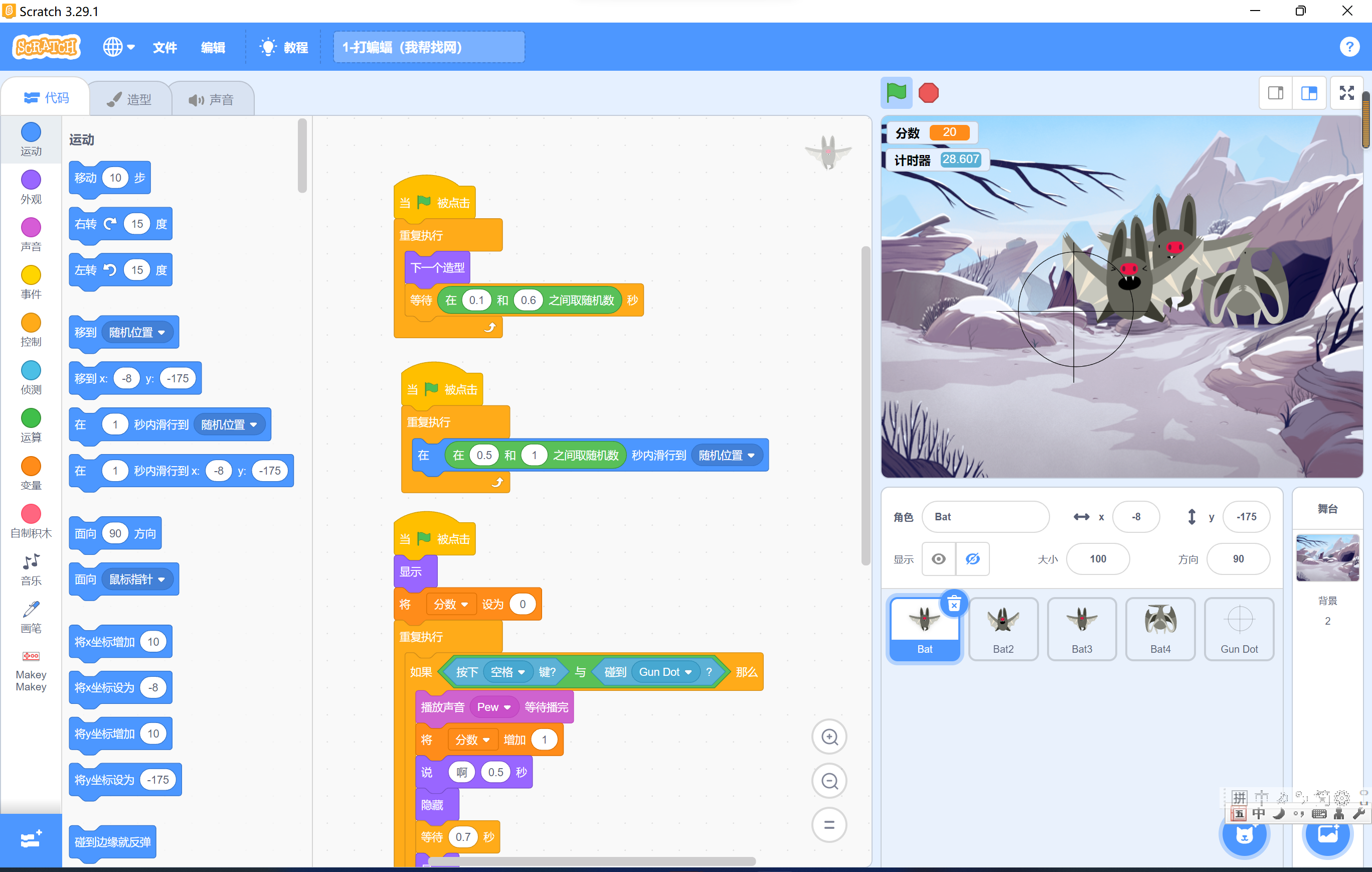Open 鼠标指针 dropdown in 面向 palette block
Viewport: 1372px width, 872px height.
[137, 579]
